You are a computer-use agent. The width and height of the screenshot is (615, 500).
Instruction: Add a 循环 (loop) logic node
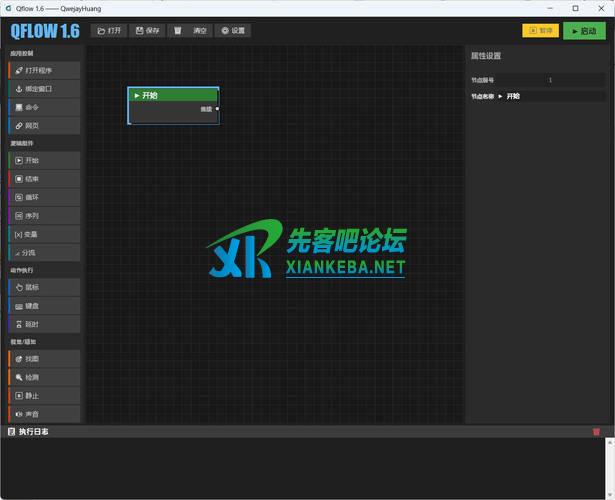point(44,197)
